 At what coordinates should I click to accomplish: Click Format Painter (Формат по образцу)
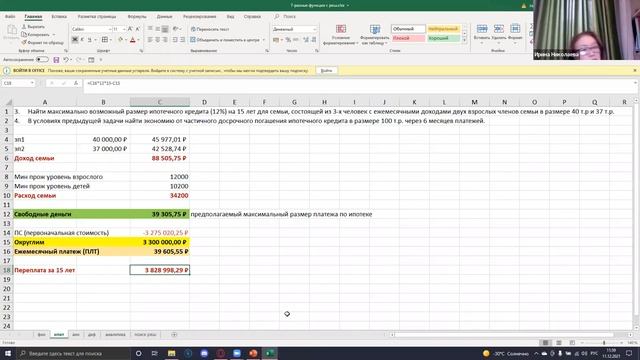coord(42,42)
